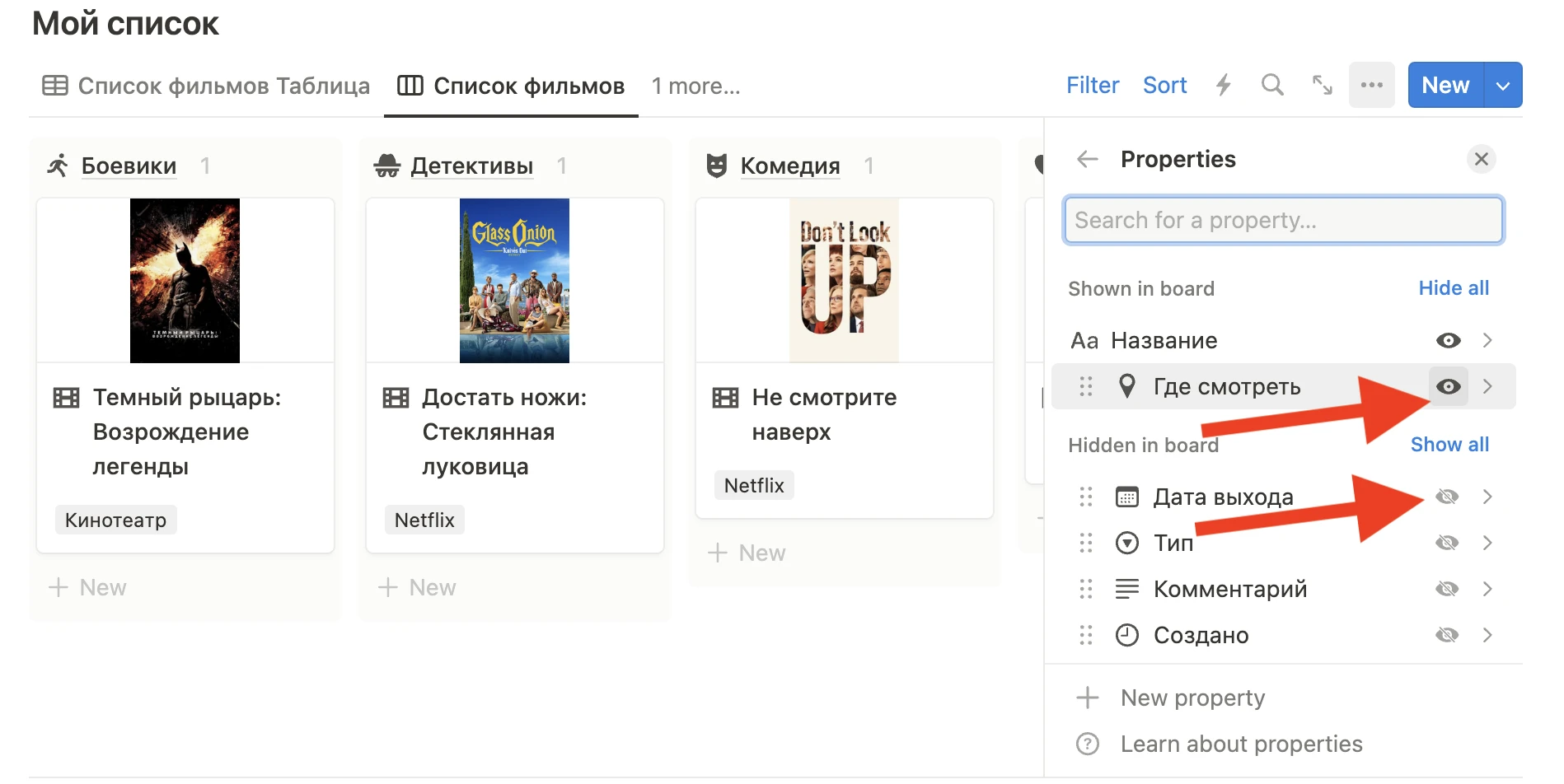This screenshot has width=1564, height=784.
Task: Click the select icon of Тип property
Action: click(x=1127, y=543)
